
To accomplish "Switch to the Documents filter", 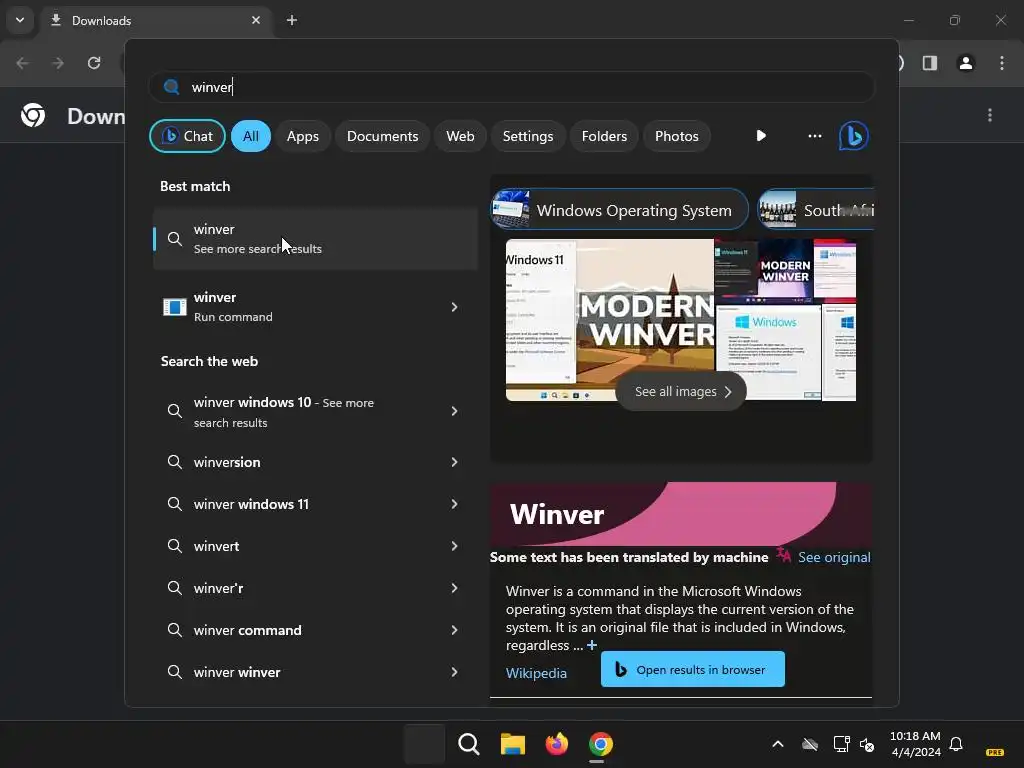I will coord(382,136).
